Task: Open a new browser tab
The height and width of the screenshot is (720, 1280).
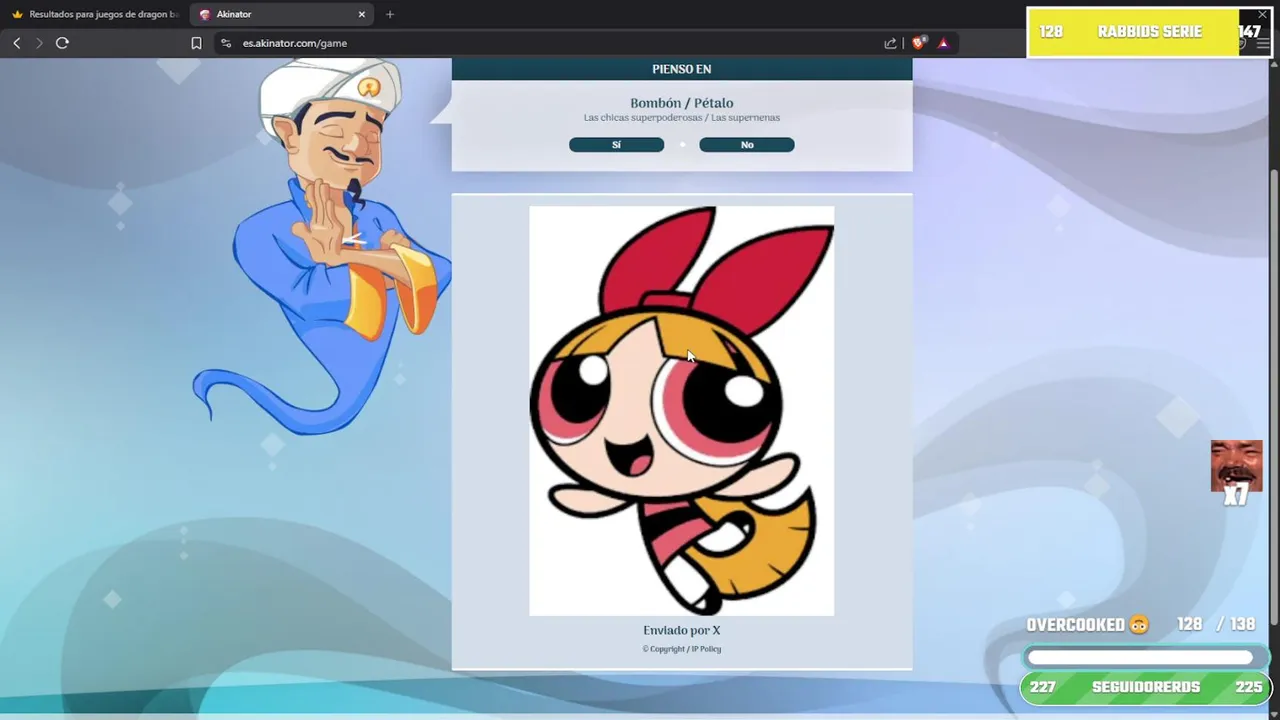Action: [390, 14]
